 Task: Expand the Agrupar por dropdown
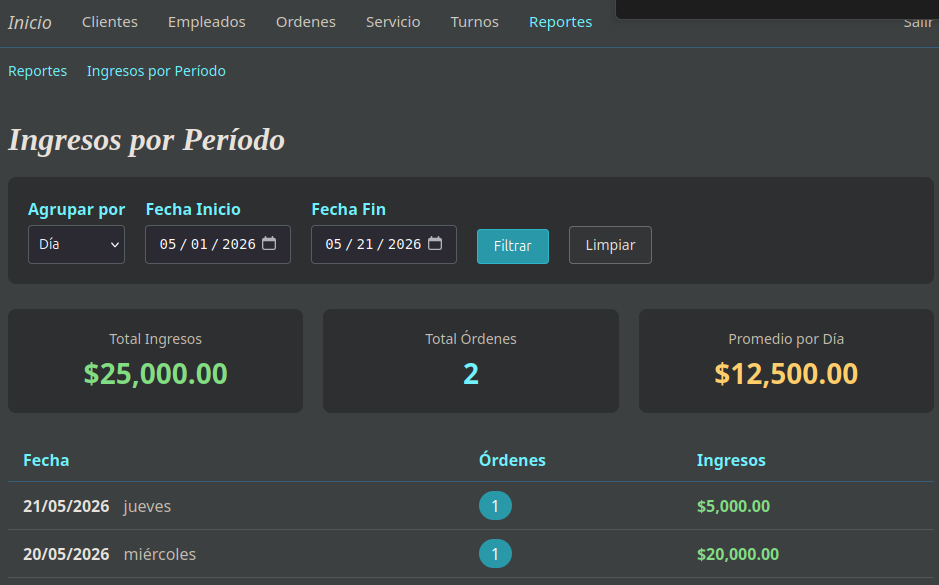pos(76,244)
